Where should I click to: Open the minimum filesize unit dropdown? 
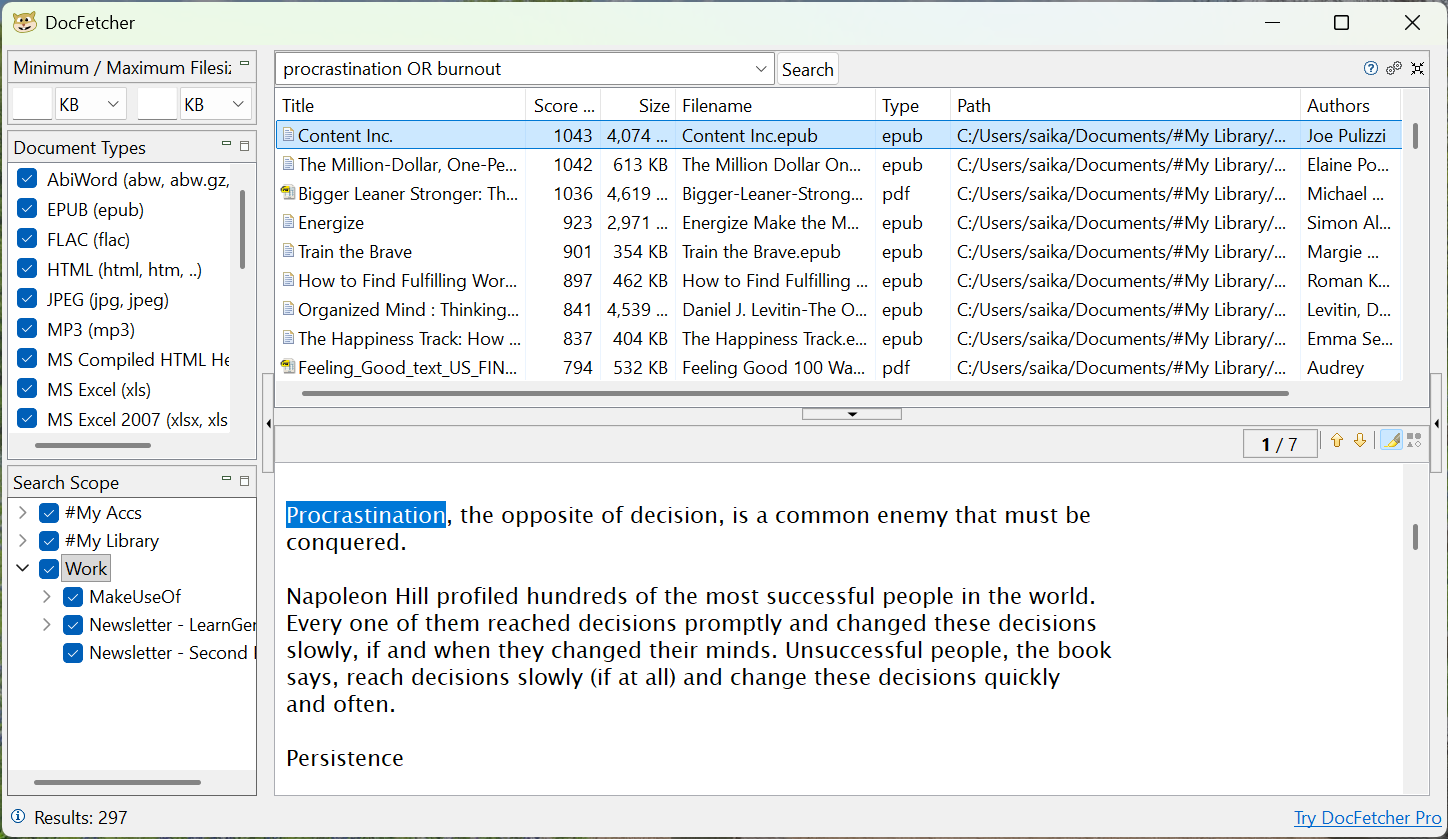coord(91,104)
